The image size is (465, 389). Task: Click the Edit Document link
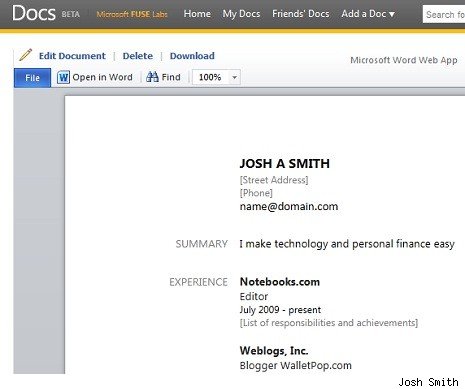(x=72, y=56)
